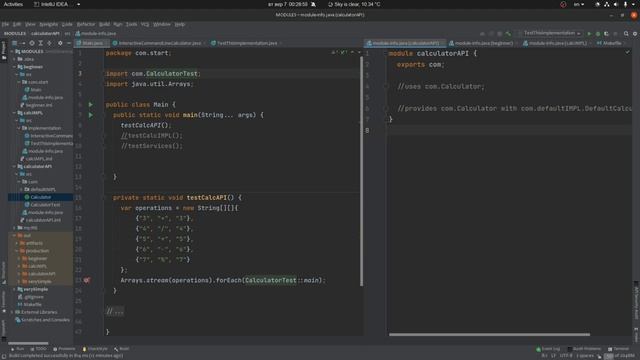Toggle tool window quick access icon bottom-left
The image size is (640, 360).
4,356
